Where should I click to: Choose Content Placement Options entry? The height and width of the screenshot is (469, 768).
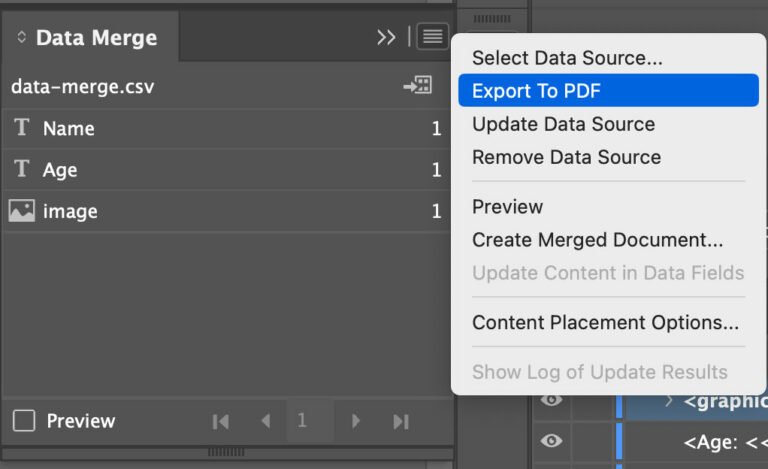[x=605, y=323]
